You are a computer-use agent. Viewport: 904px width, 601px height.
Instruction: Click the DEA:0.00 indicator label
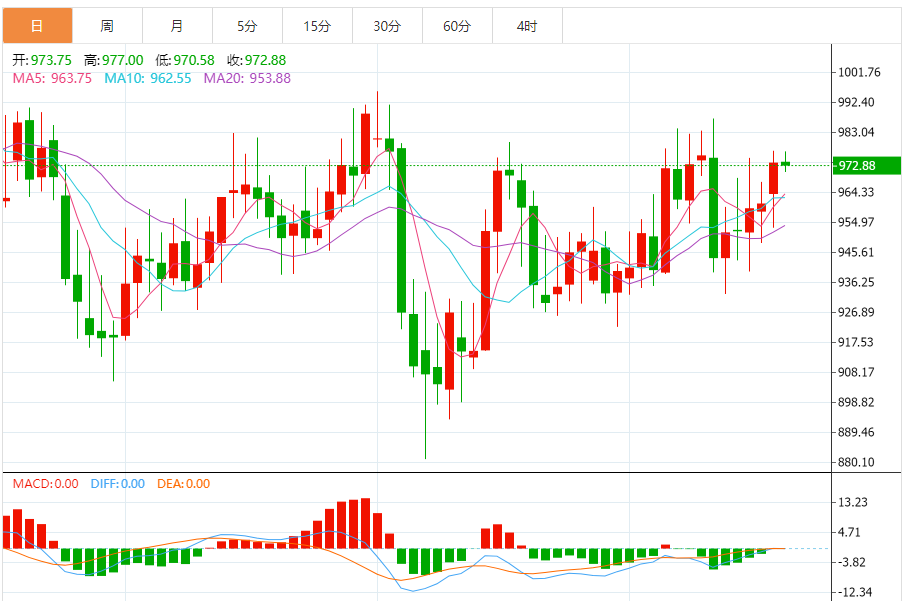(x=184, y=484)
